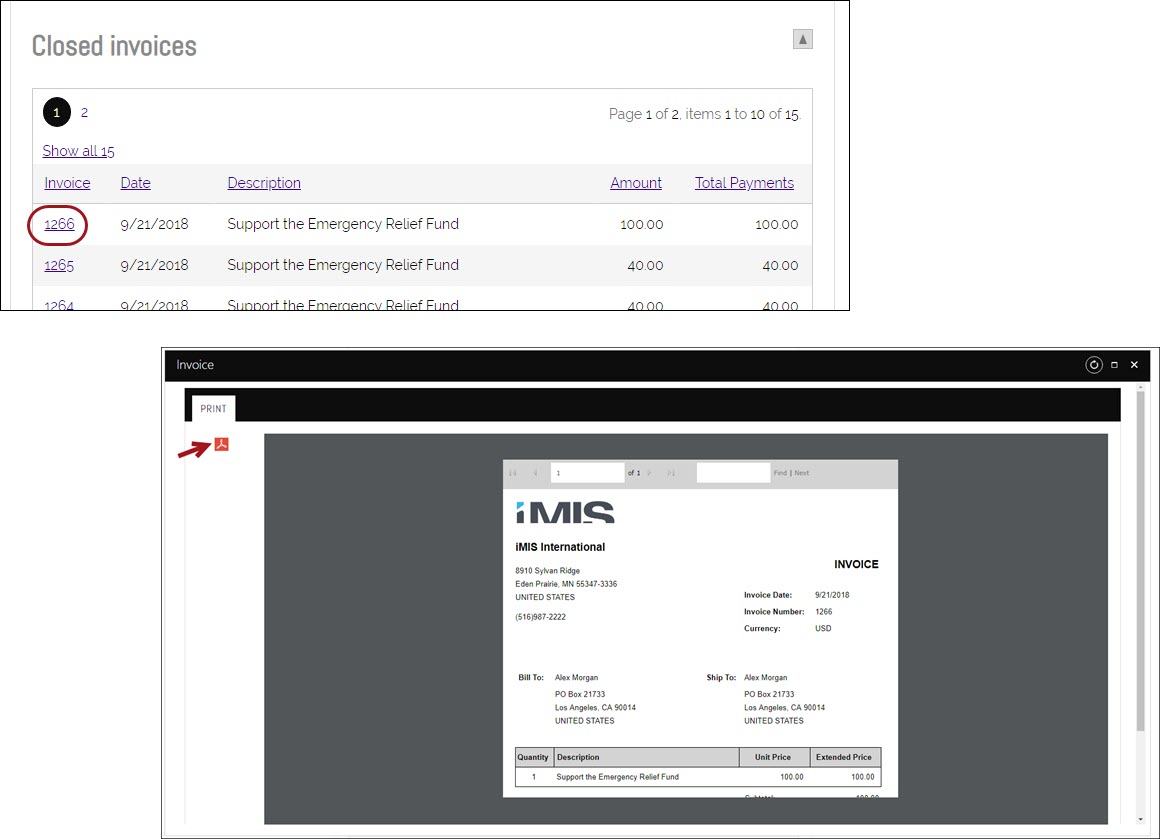Click invoice number value 1266 in report
The width and height of the screenshot is (1161, 839).
pyautogui.click(x=823, y=612)
